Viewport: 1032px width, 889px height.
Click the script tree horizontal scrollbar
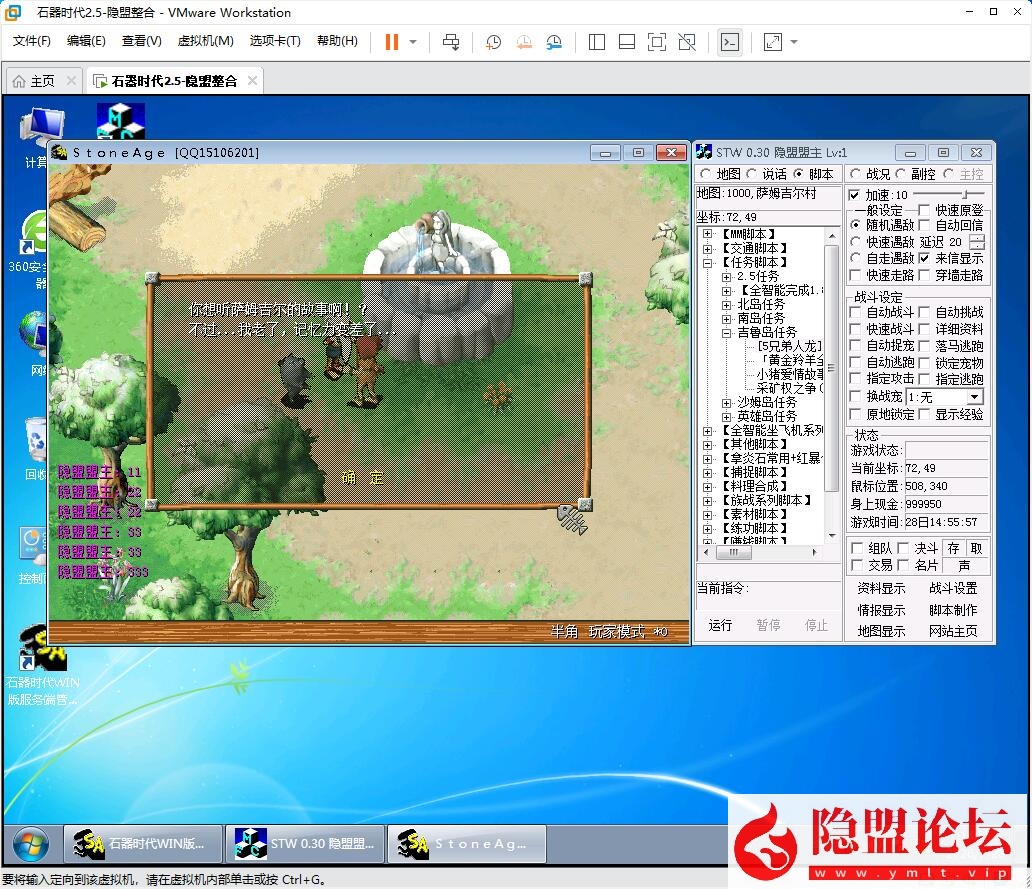[732, 550]
